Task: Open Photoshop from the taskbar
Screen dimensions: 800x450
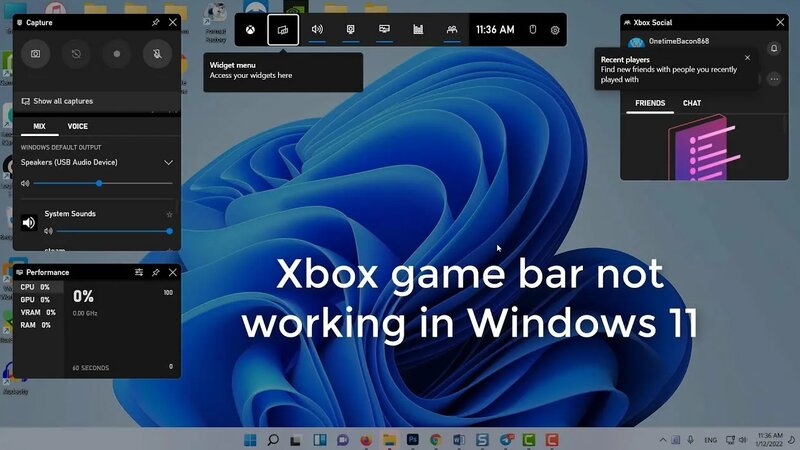Action: 412,439
